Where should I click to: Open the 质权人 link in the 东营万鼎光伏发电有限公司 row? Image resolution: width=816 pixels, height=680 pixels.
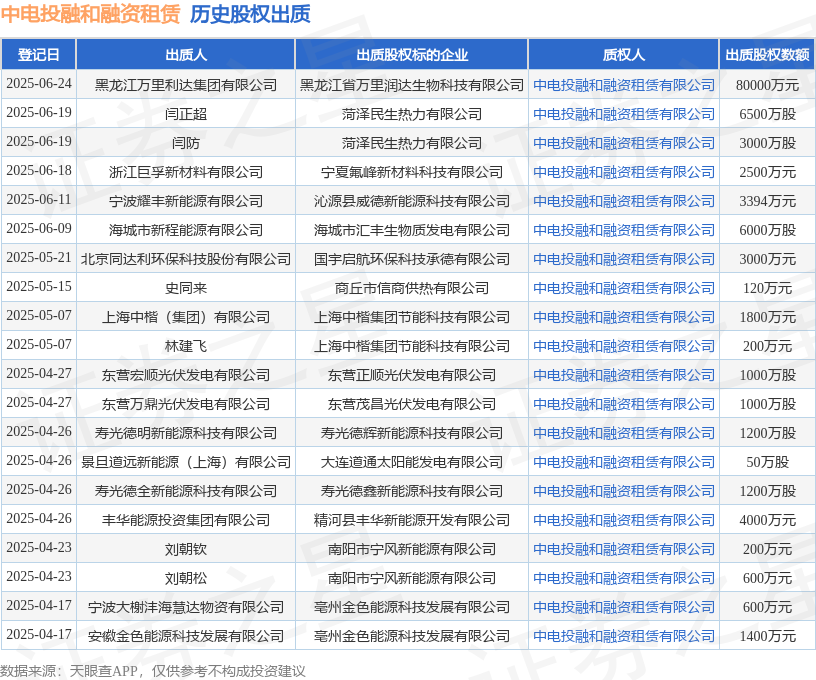click(623, 404)
